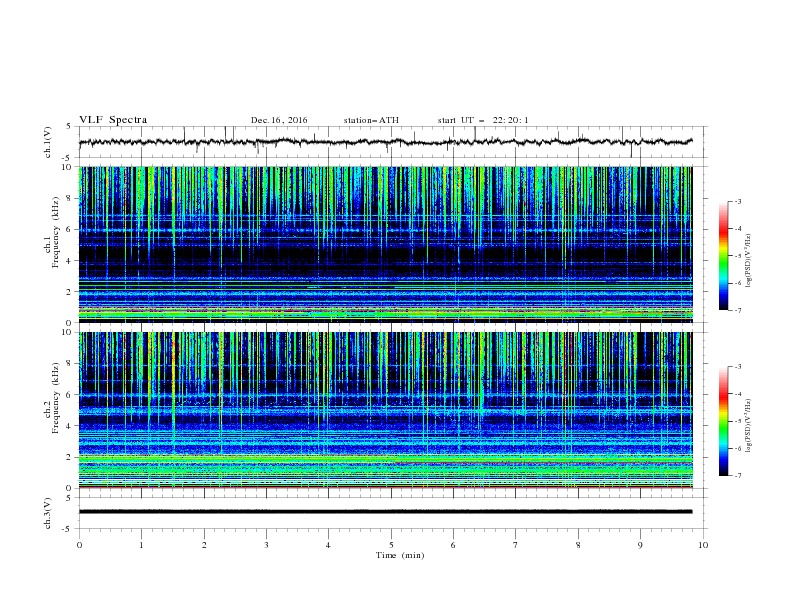Click the "5" tick on ch.1(V) voltage axis
The image size is (792, 612).
tap(69, 127)
